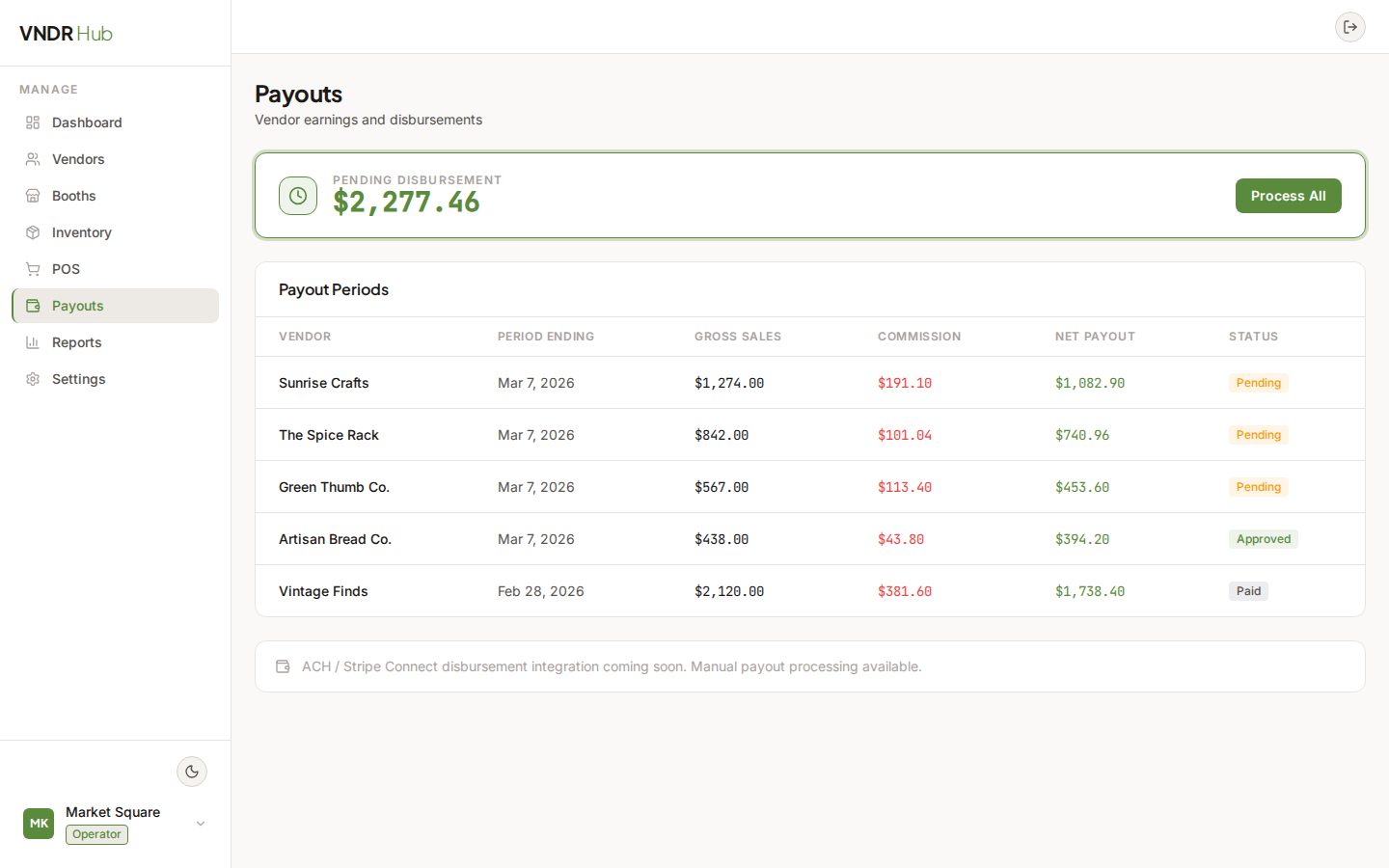Click the clock icon beside Pending Disbursement
The height and width of the screenshot is (868, 1389).
tap(298, 196)
